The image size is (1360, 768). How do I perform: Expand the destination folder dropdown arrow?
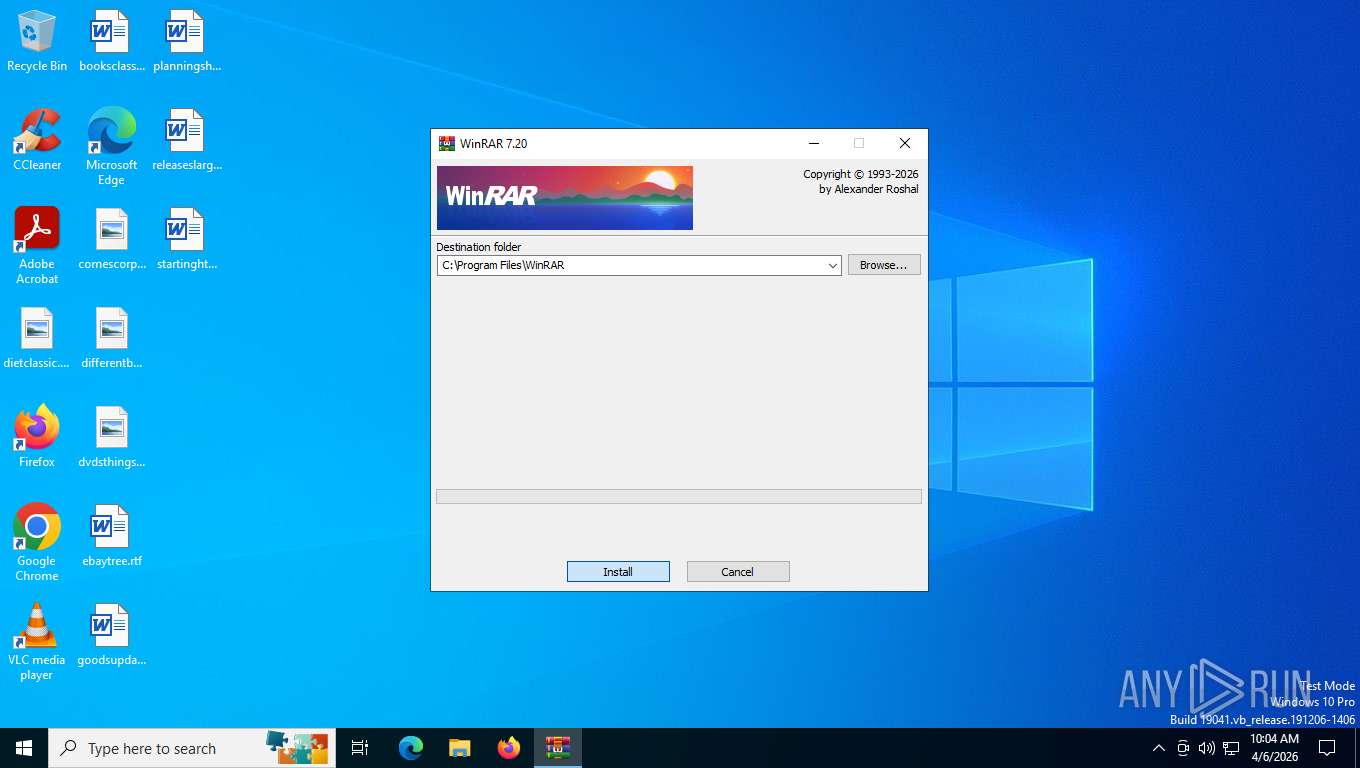tap(832, 266)
